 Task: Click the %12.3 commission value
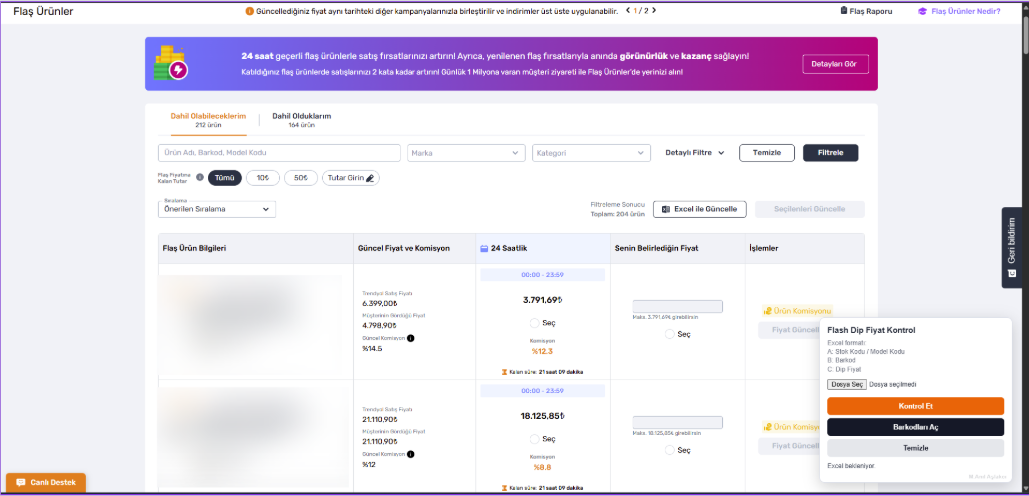pos(543,351)
